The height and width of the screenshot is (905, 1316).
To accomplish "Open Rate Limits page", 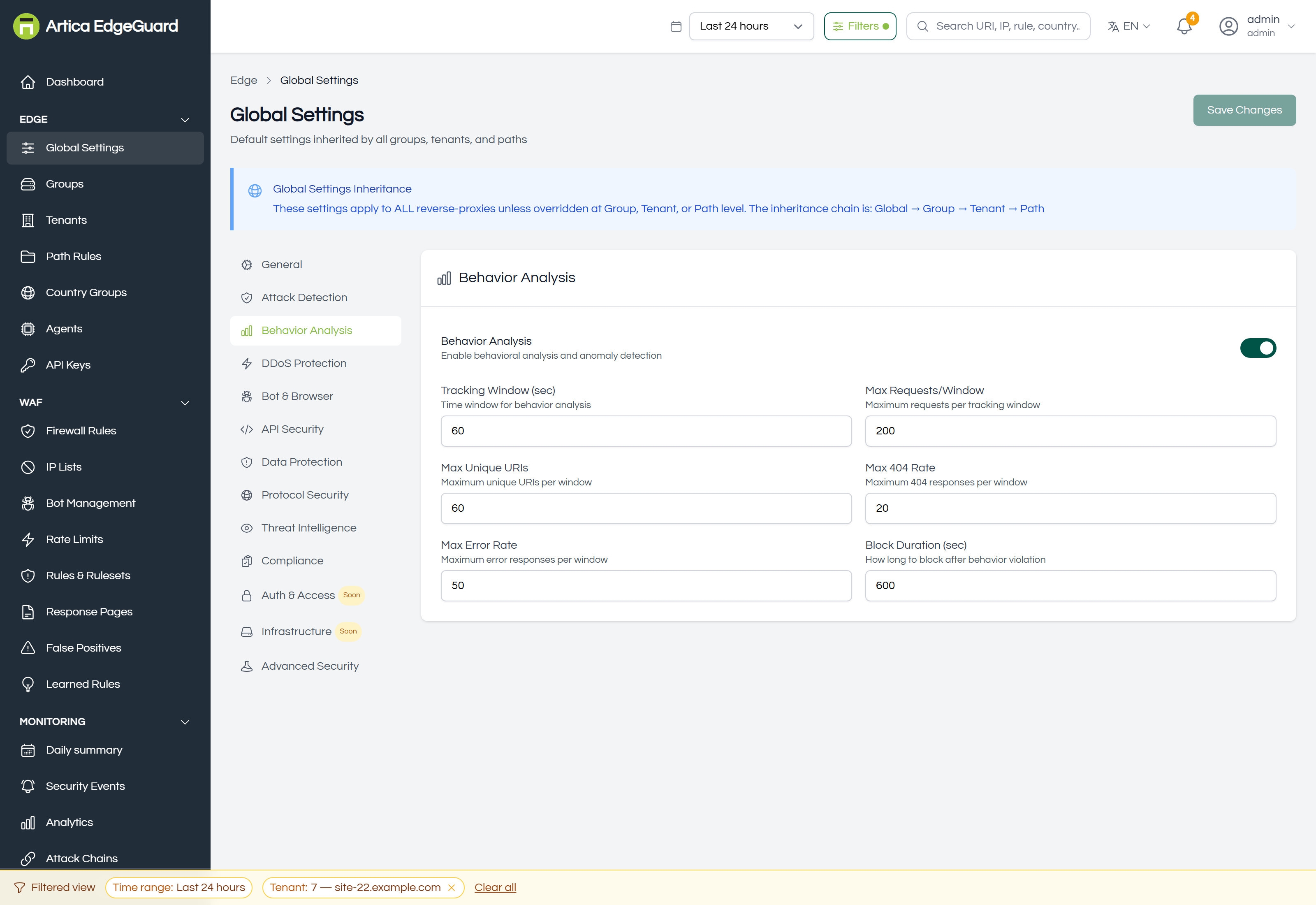I will click(105, 540).
